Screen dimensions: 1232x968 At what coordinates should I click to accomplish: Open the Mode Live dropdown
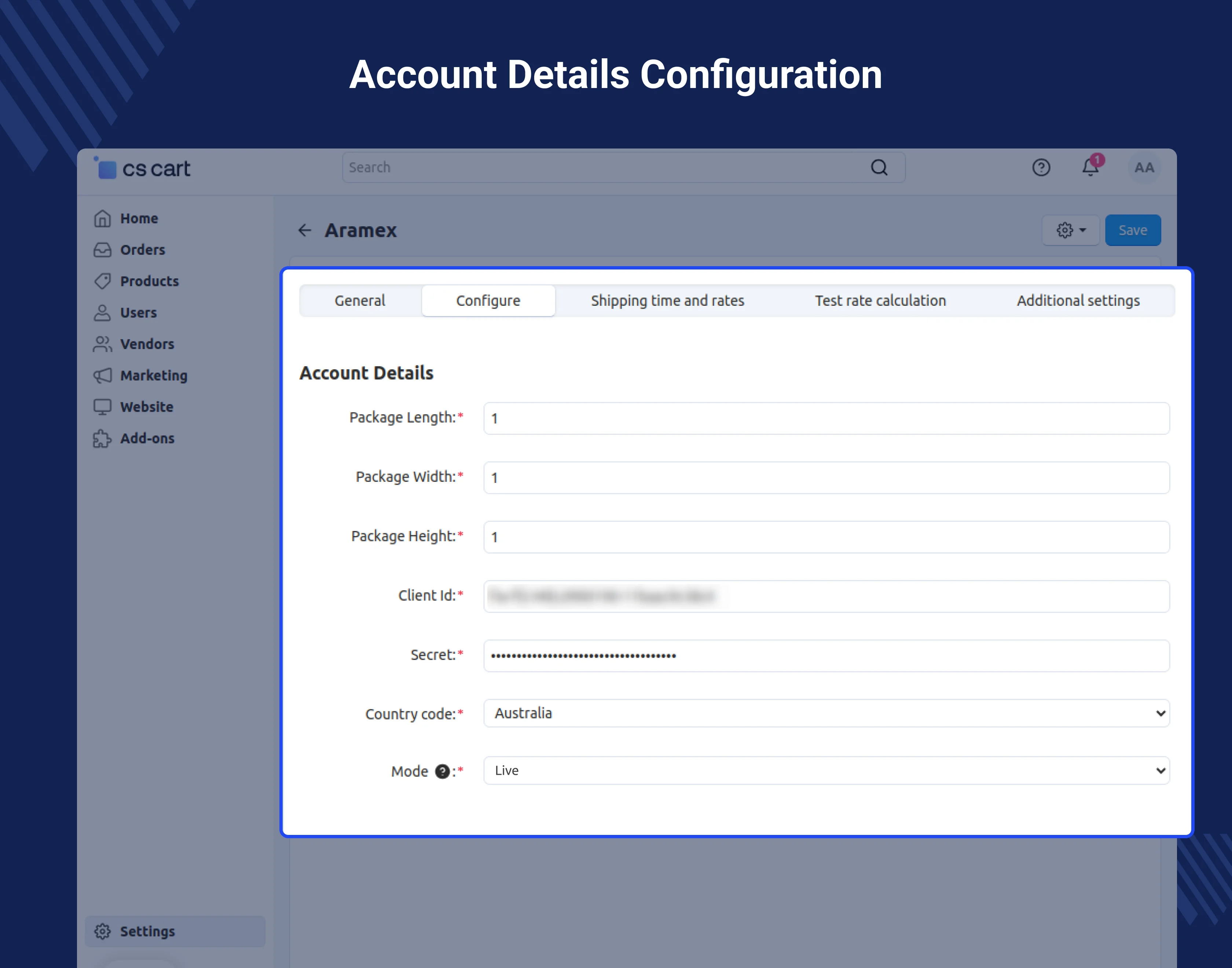tap(826, 770)
